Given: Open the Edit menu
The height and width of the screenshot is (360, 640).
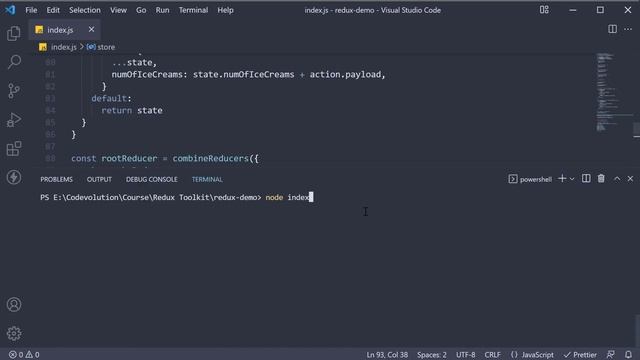Looking at the screenshot, I should point(53,10).
